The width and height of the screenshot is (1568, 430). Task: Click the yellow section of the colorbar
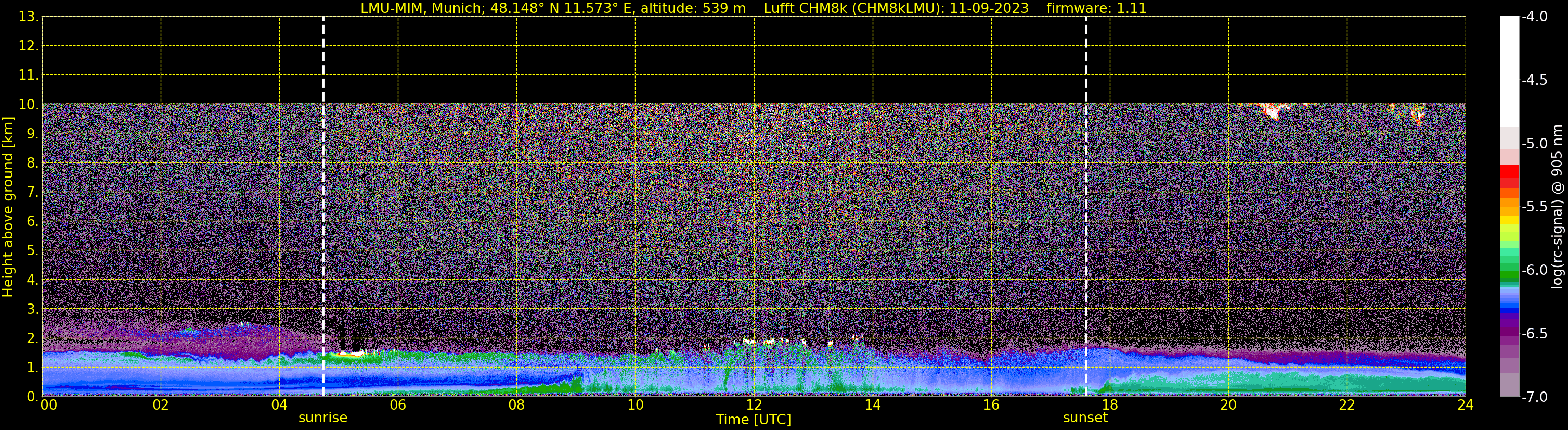point(1510,221)
